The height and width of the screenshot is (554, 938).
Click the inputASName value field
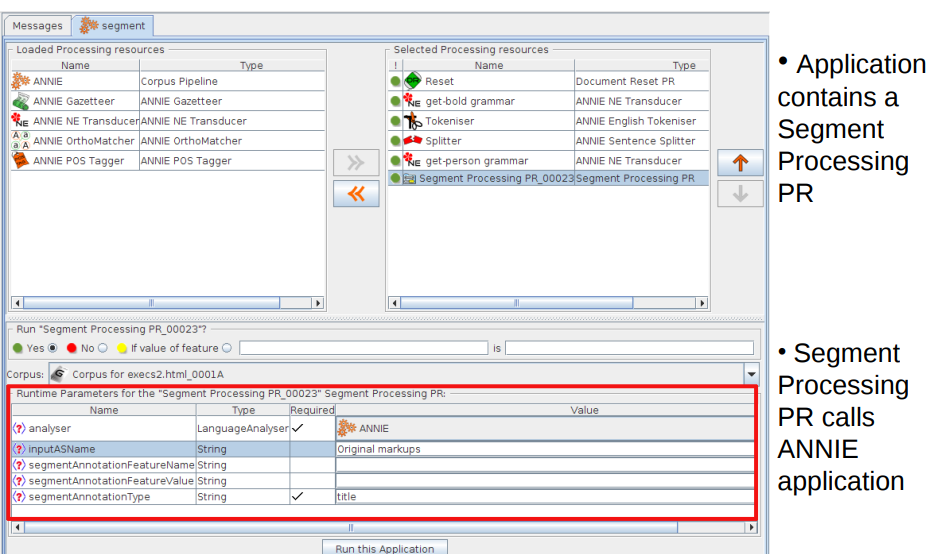[545, 449]
